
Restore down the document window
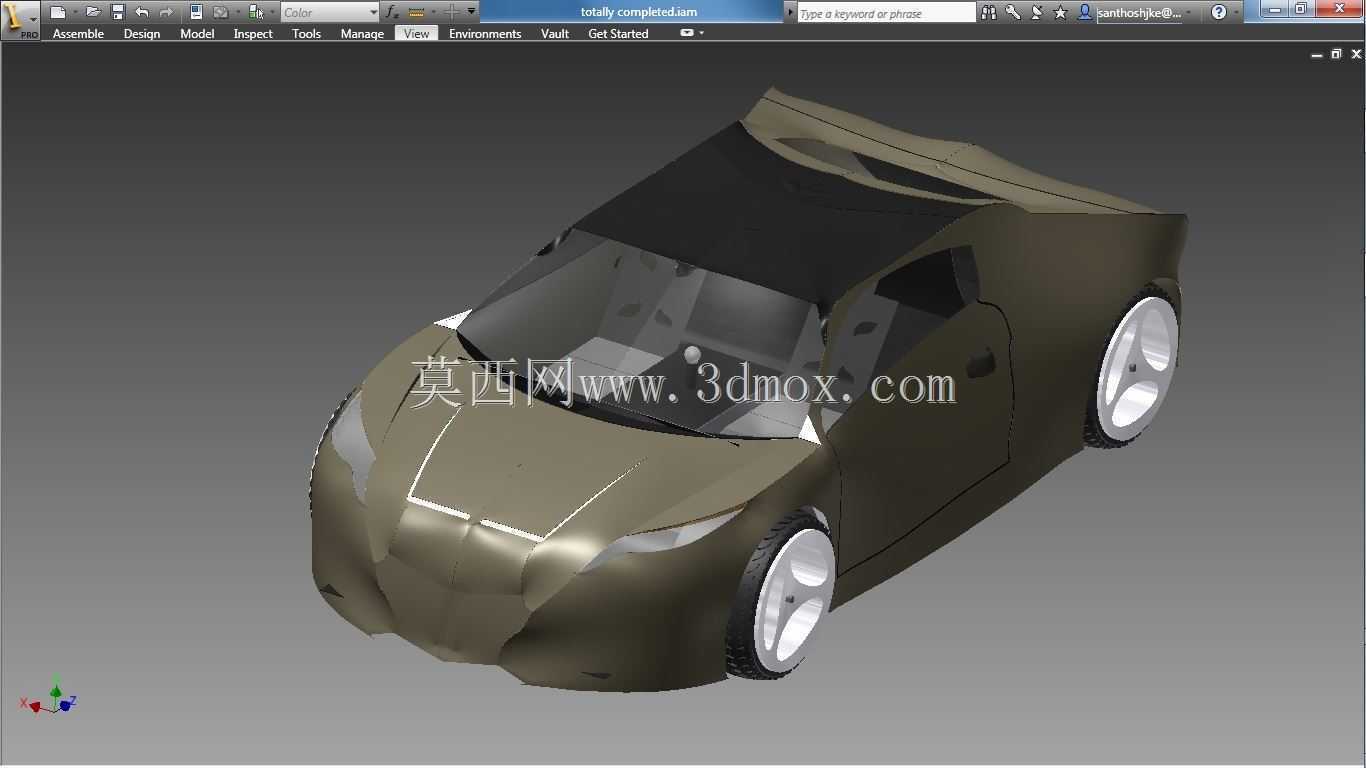click(x=1336, y=54)
